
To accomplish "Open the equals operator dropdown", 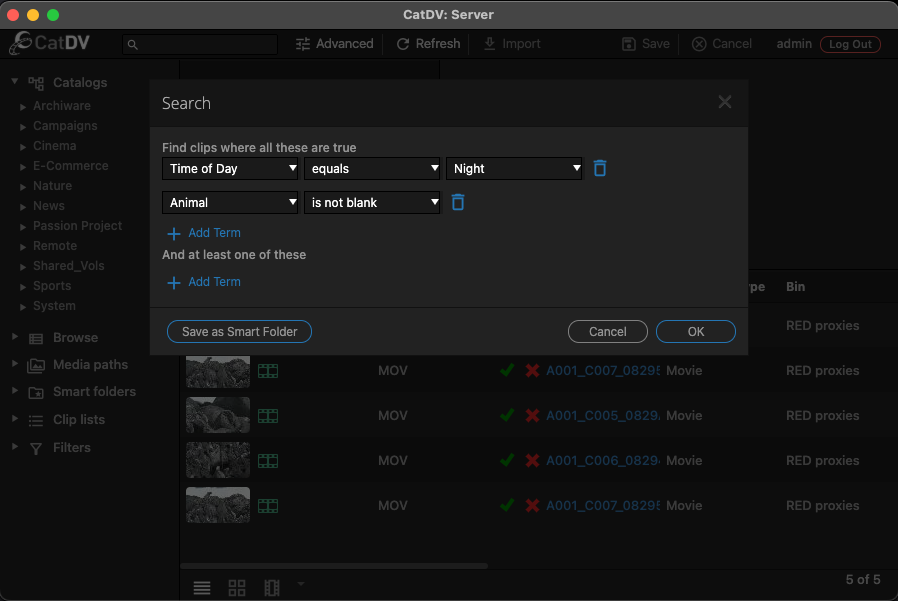I will point(372,168).
